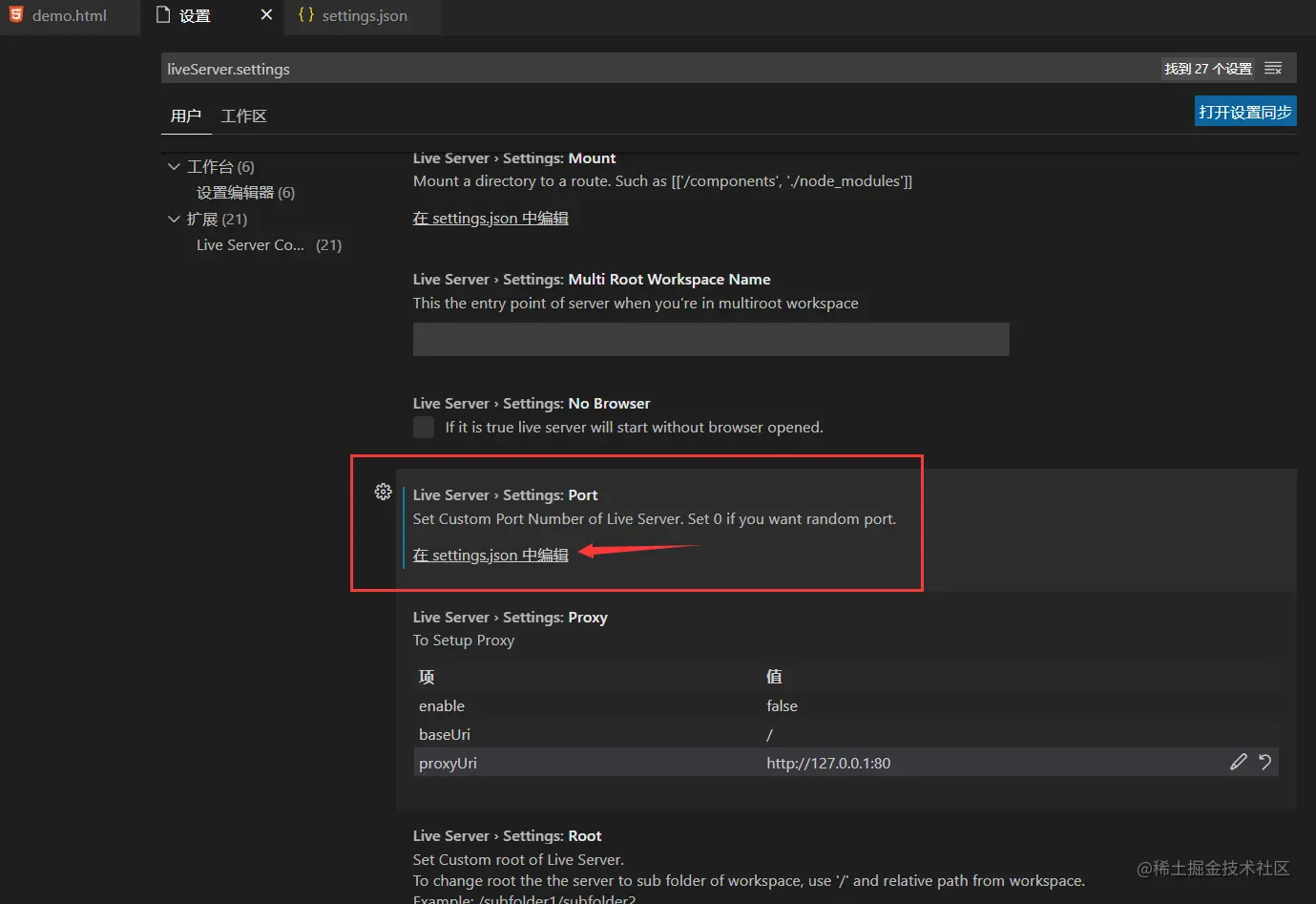Click the '/' value in baseUri row
Image resolution: width=1316 pixels, height=904 pixels.
click(x=769, y=734)
